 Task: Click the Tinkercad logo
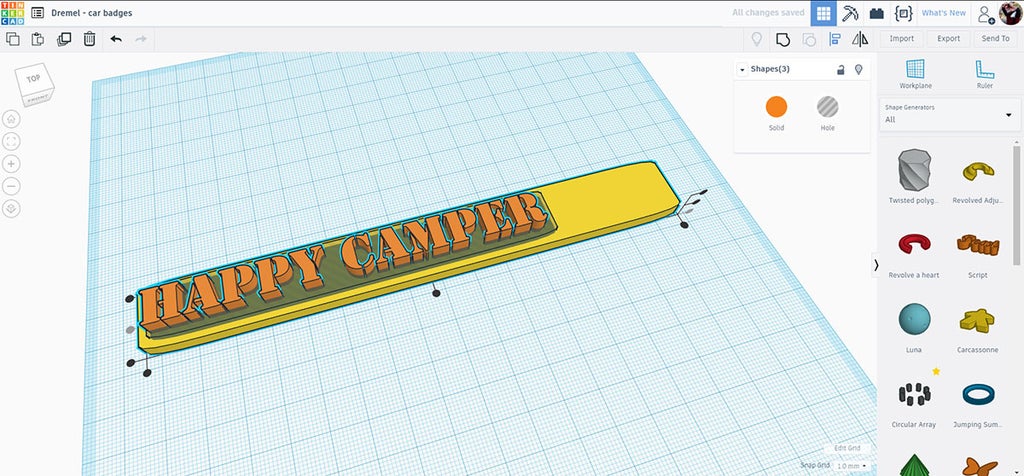point(12,13)
